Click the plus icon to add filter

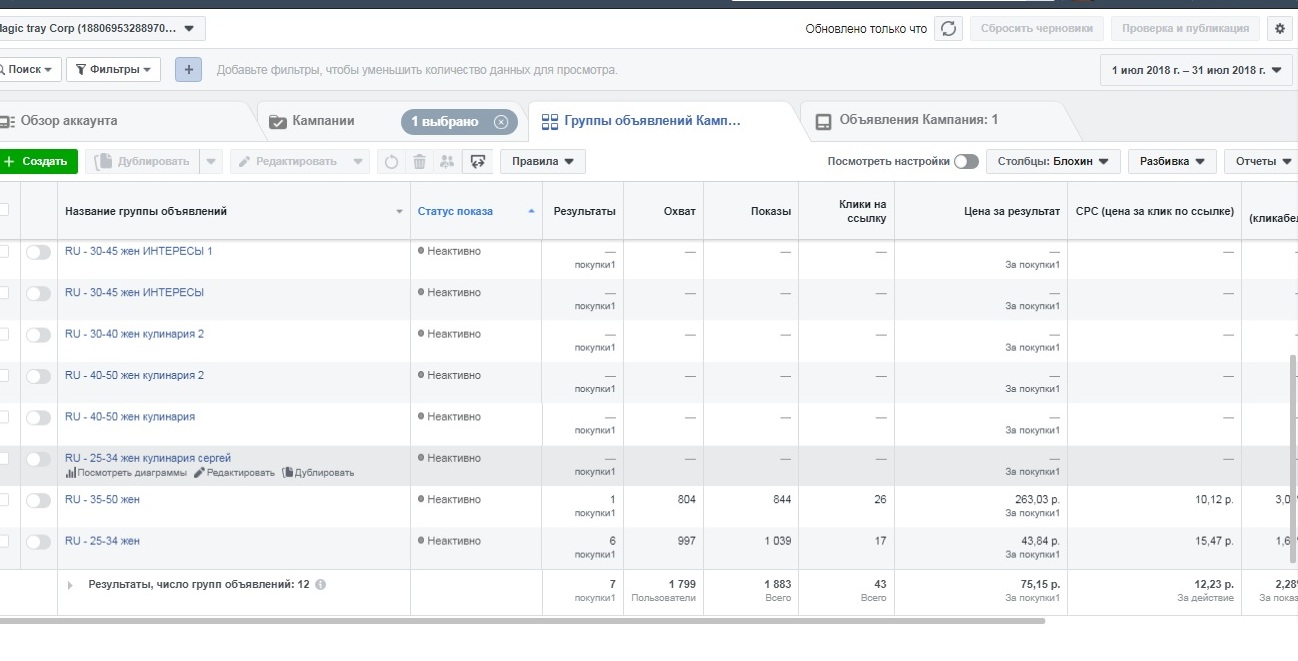(x=188, y=69)
